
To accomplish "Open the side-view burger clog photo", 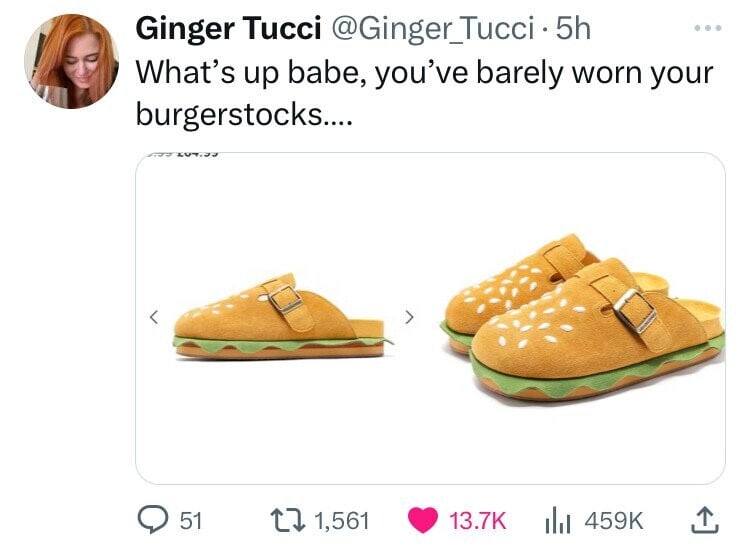I will point(282,317).
